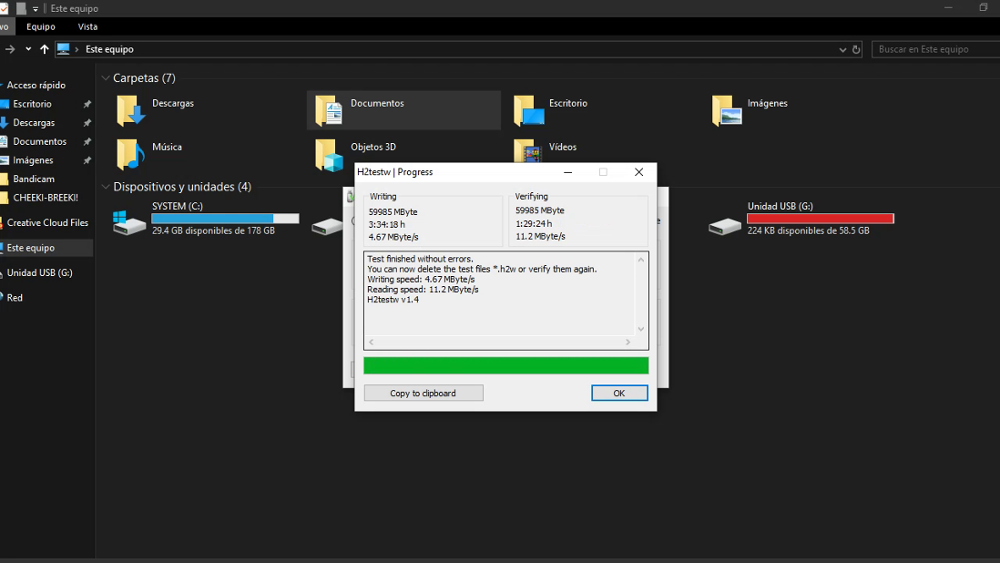Screen dimensions: 1000x563
Task: Click Verifying time value '1:29:24 h'
Action: point(534,224)
